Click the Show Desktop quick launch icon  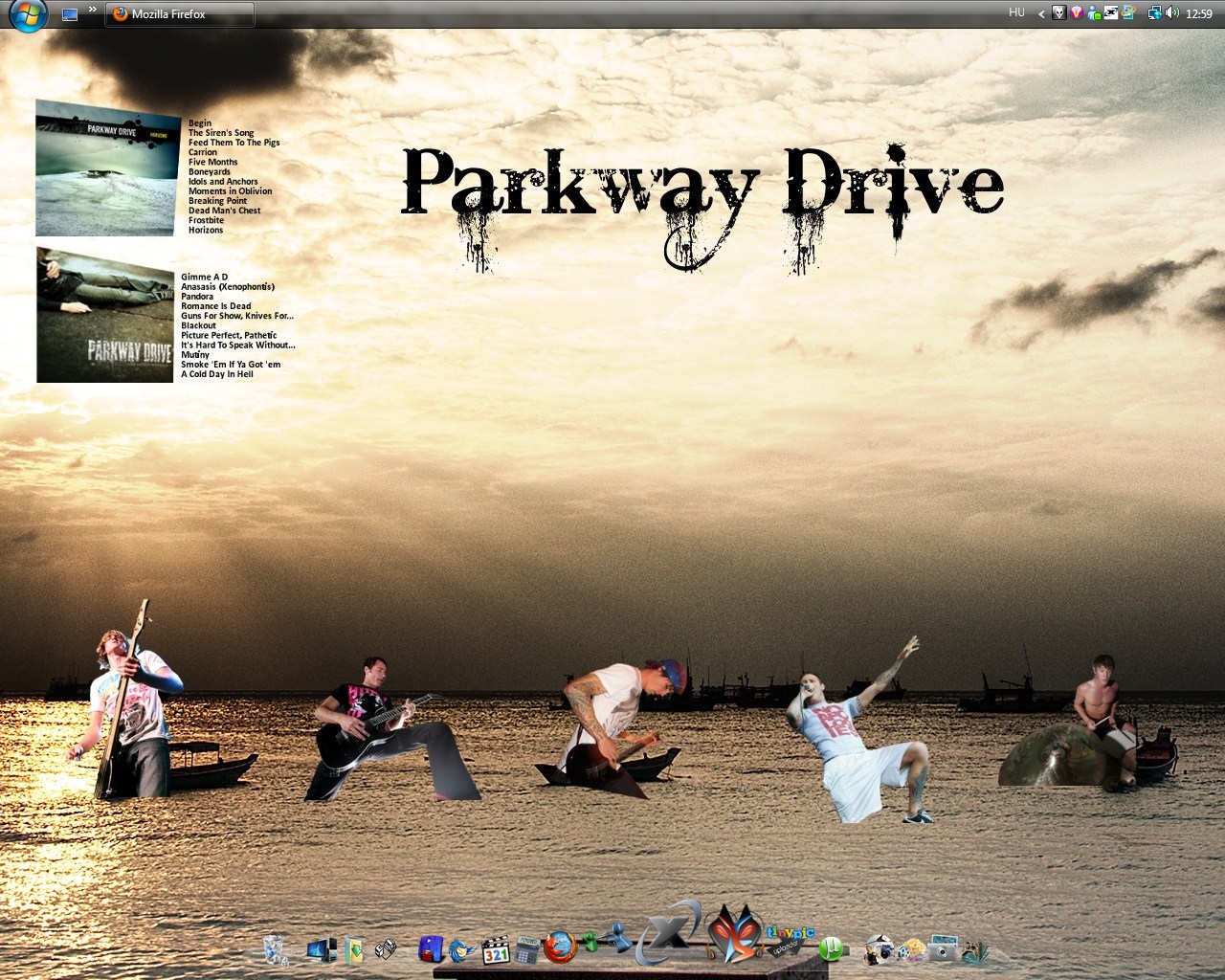click(70, 14)
